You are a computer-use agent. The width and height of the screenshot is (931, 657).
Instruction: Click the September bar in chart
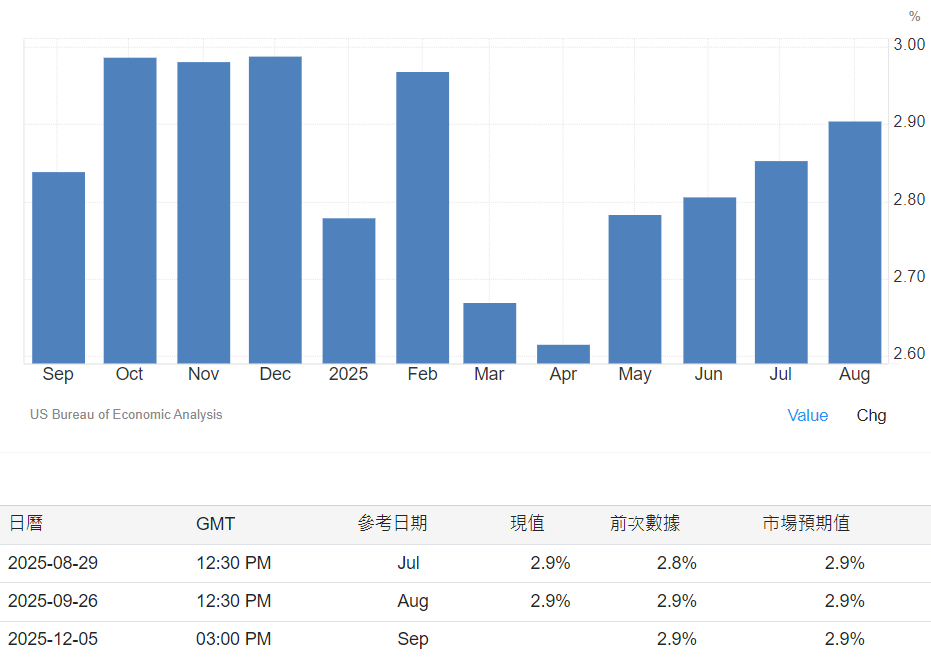pos(58,267)
